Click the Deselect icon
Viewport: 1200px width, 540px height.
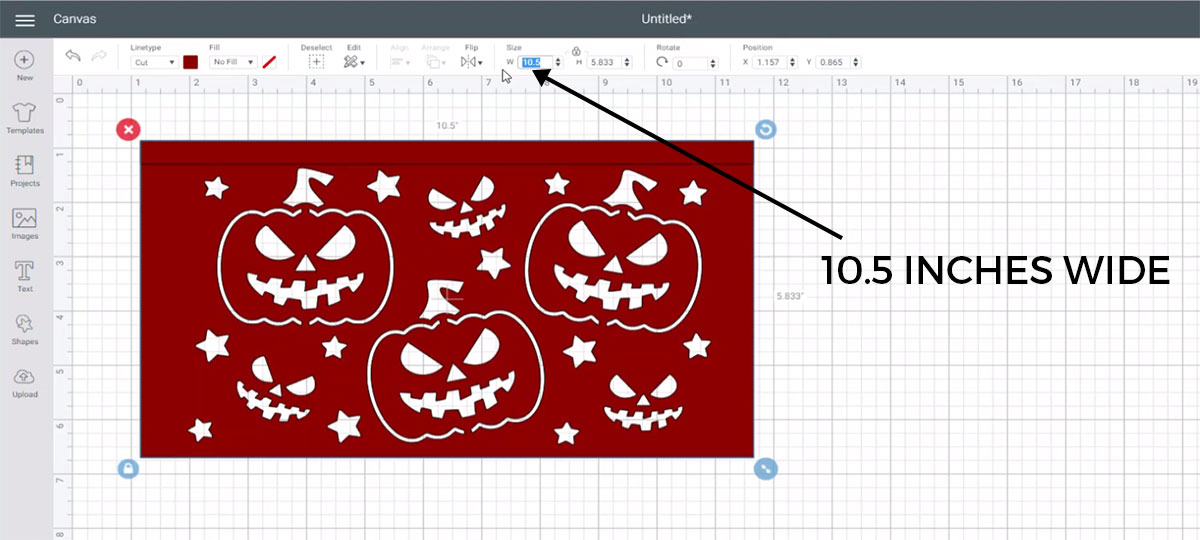coord(316,61)
